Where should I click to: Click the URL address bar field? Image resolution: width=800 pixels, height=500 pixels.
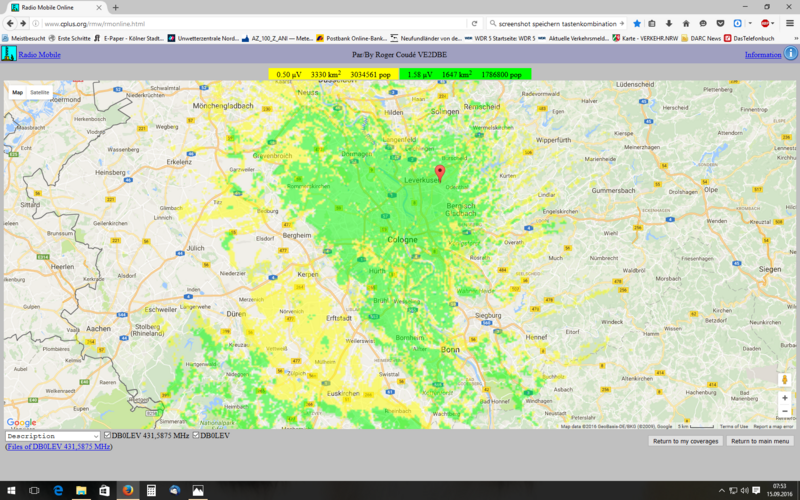pos(253,23)
